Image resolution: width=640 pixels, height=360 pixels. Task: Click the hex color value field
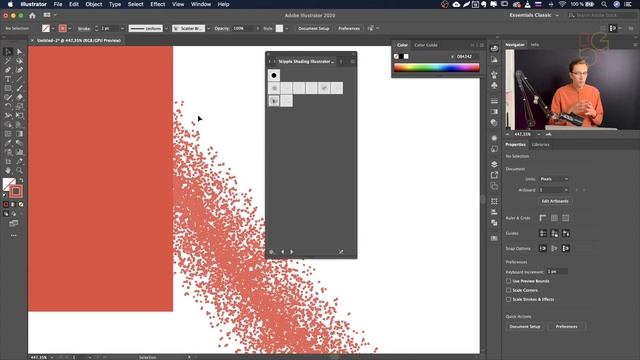coord(467,56)
